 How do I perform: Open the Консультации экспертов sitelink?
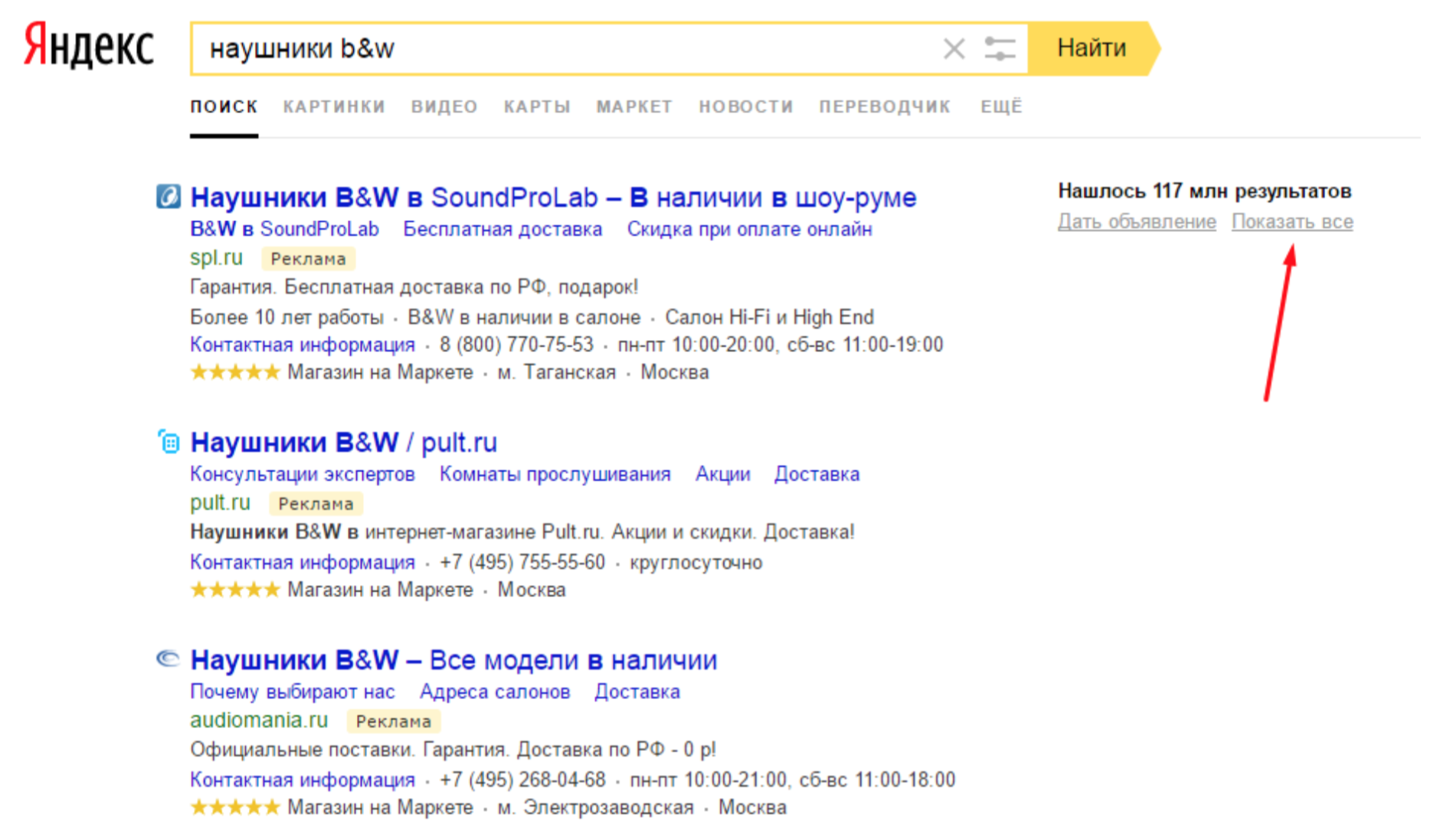click(302, 474)
